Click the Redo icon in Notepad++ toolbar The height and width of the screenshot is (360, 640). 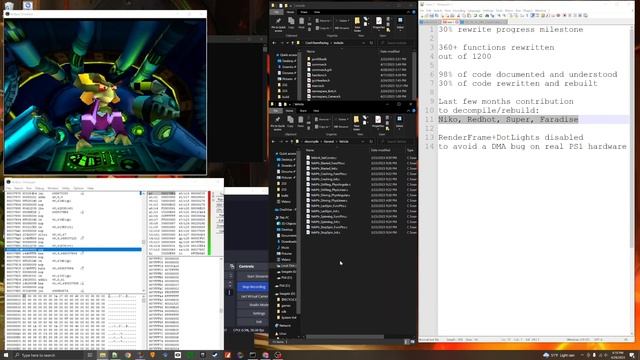[480, 16]
